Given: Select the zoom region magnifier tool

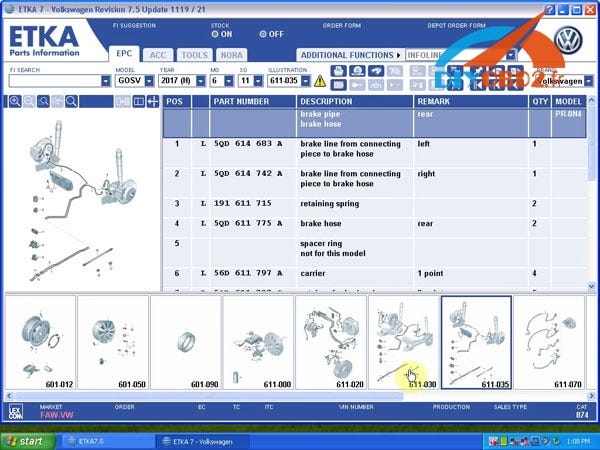Looking at the screenshot, I should coord(43,101).
